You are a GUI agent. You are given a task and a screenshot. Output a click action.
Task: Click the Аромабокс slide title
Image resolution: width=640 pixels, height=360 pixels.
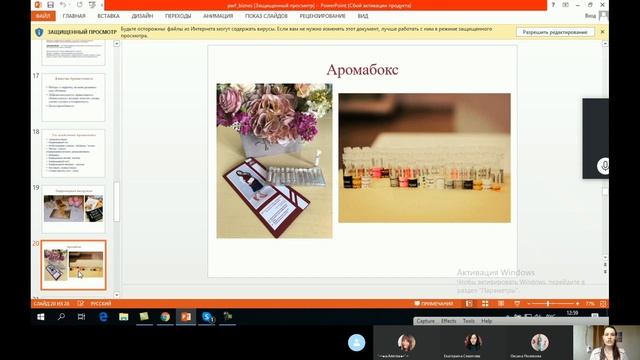[x=362, y=70]
